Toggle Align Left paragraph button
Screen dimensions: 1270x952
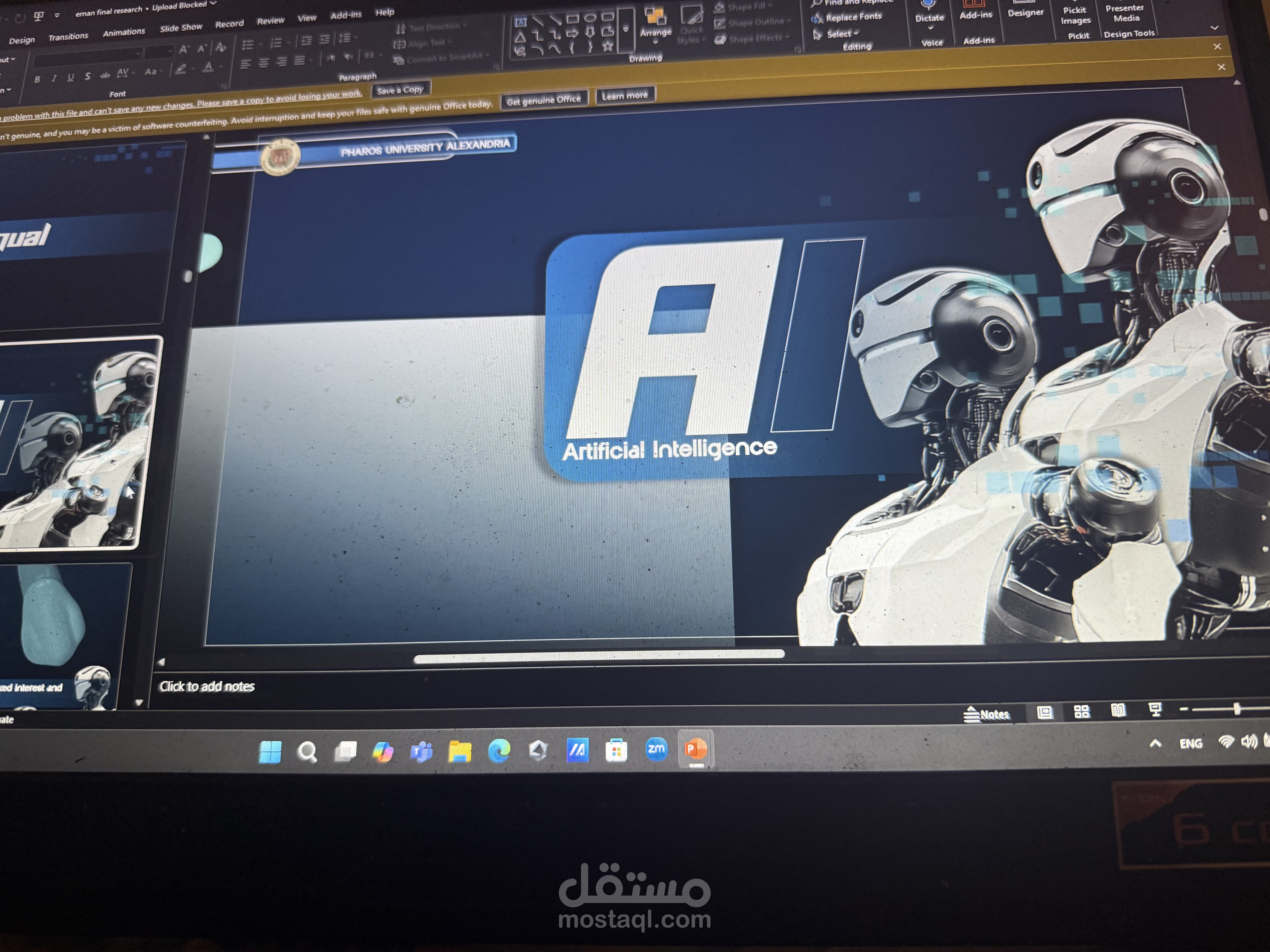click(246, 64)
